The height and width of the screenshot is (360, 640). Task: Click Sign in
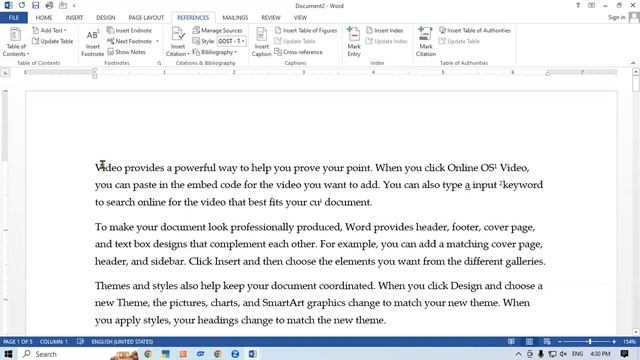click(616, 17)
